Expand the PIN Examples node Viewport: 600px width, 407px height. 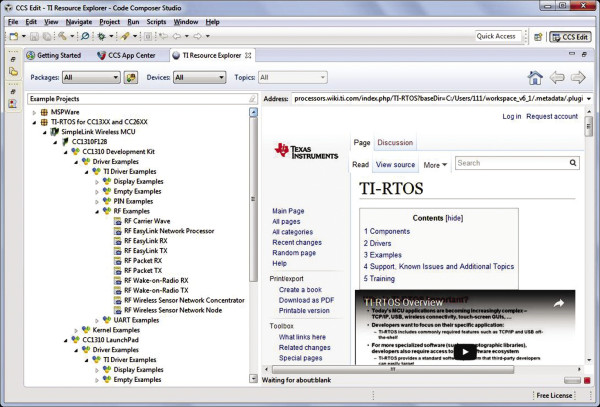click(97, 202)
